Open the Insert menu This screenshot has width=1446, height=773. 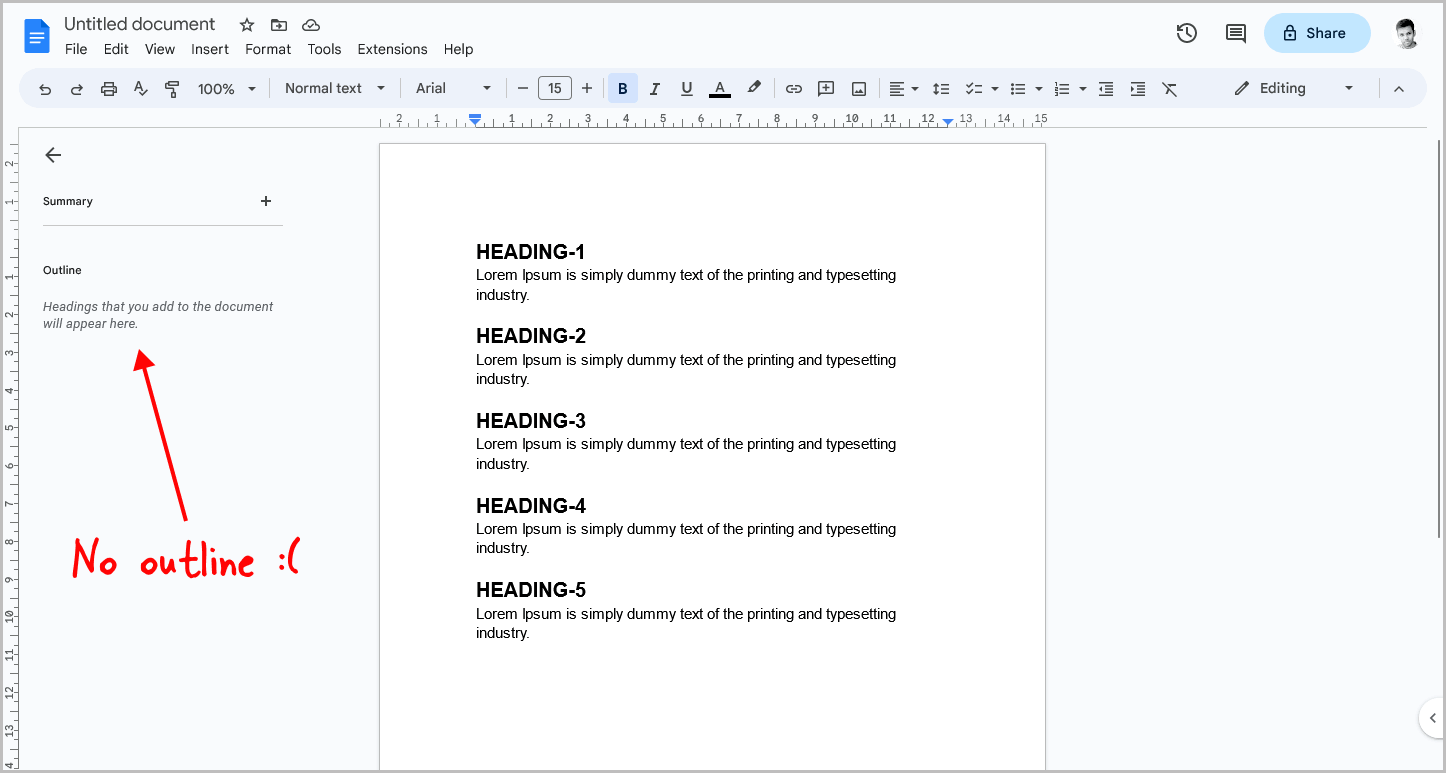(210, 49)
